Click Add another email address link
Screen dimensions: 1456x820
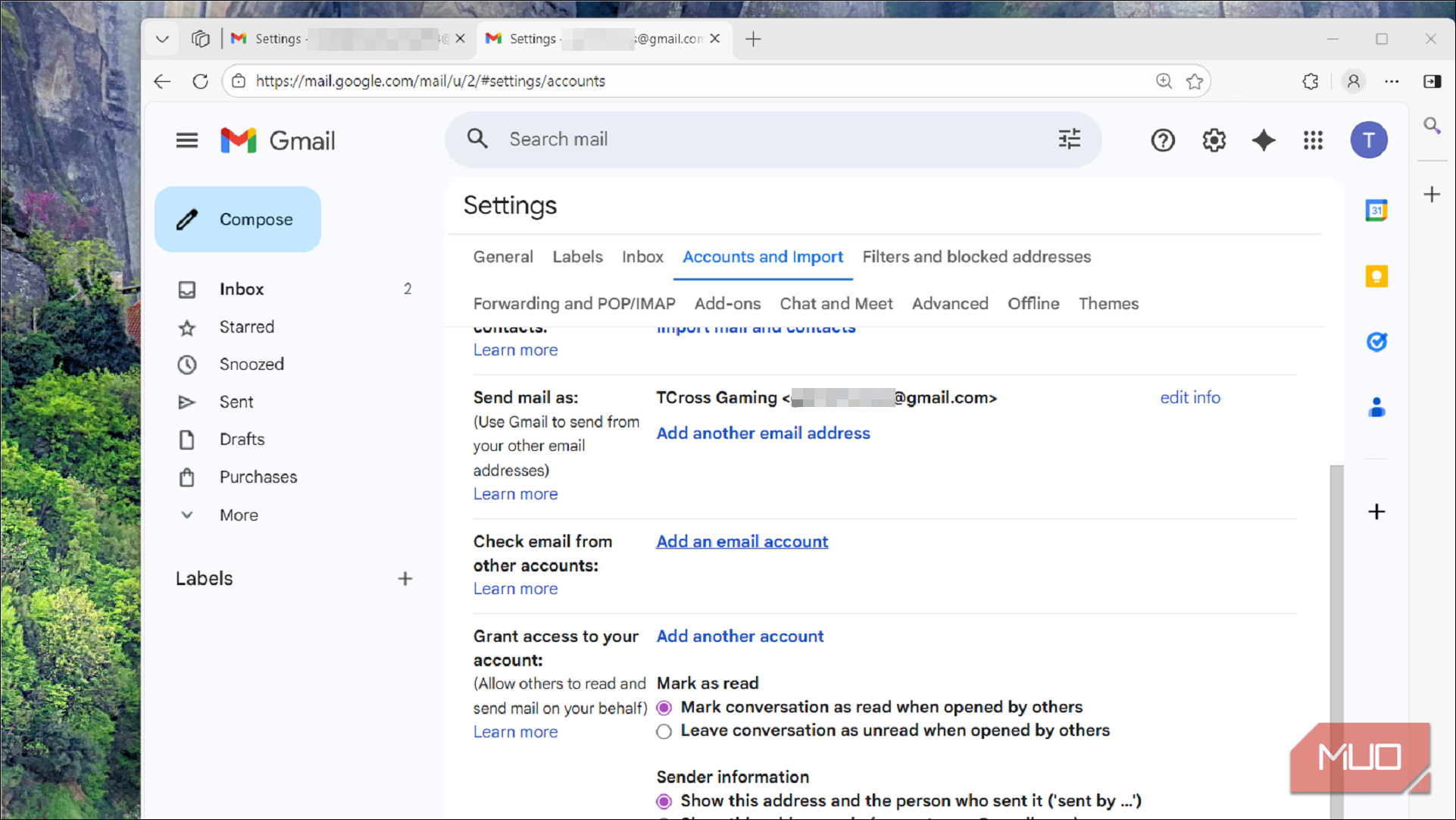[x=763, y=433]
